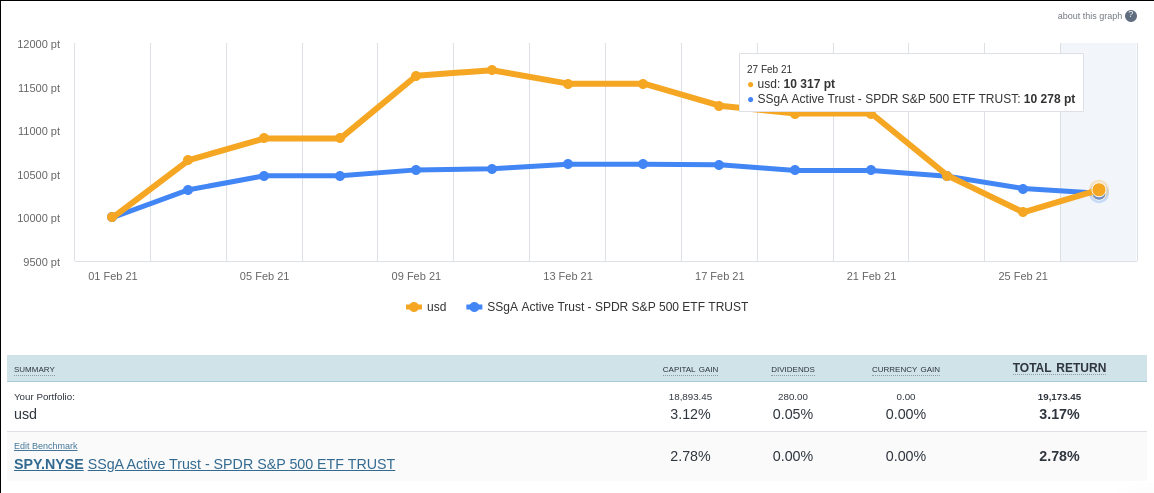Screen dimensions: 1154x493
Task: Select the orange usd point at 17 Feb 21
Action: (719, 105)
